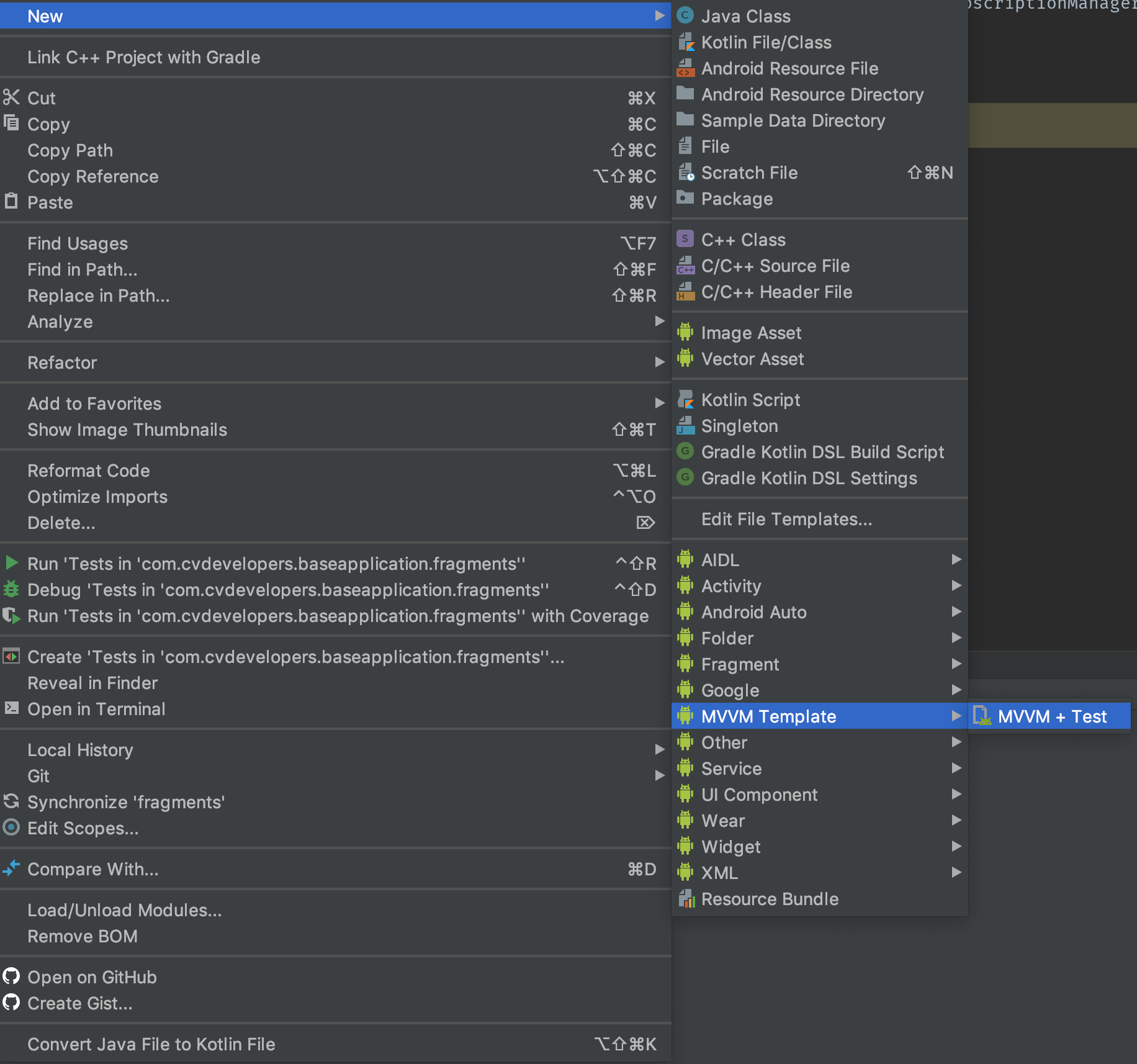The height and width of the screenshot is (1064, 1137).
Task: Expand the Service submenu arrow
Action: (956, 768)
